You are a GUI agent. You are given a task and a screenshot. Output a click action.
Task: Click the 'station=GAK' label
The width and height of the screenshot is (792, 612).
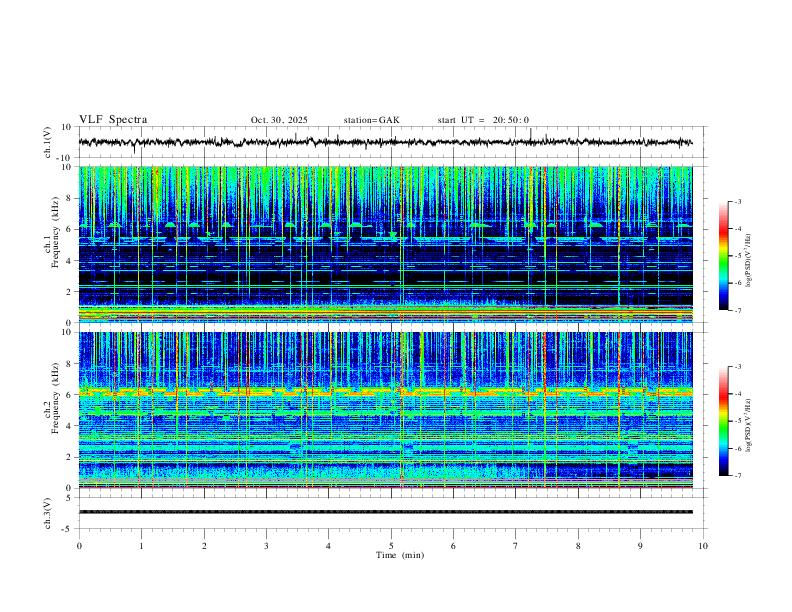371,120
